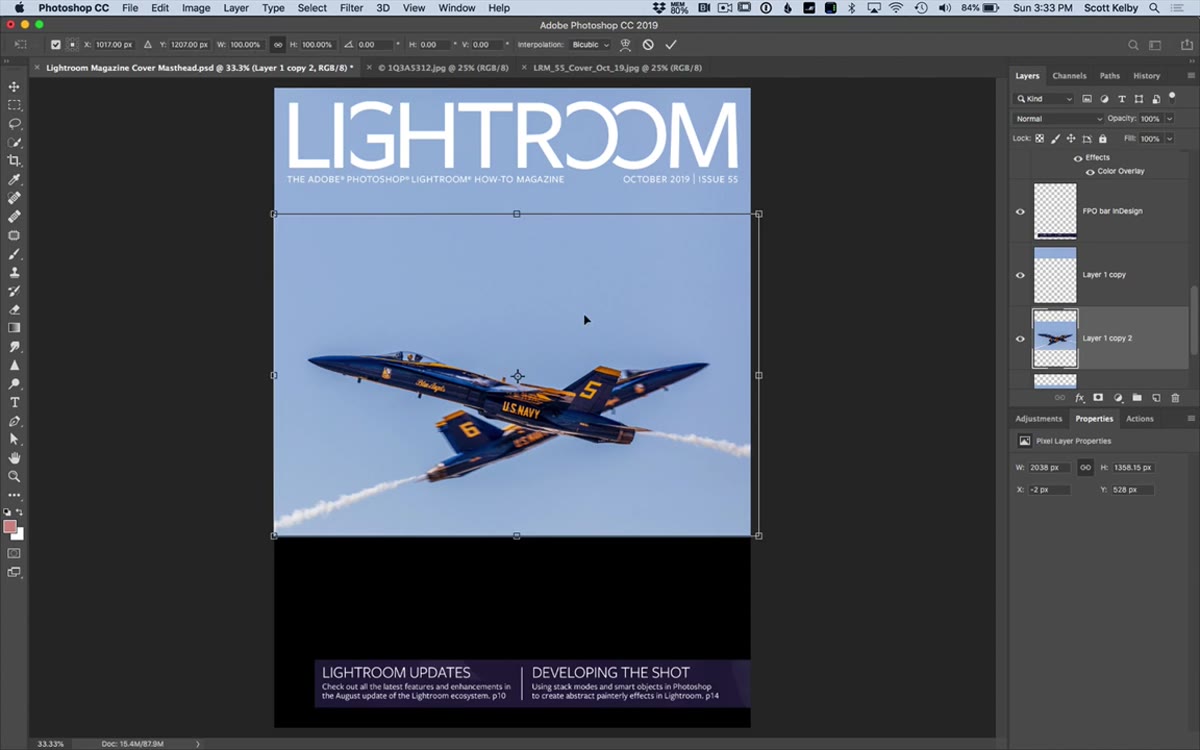Select the Crop tool
The width and height of the screenshot is (1200, 750).
[14, 161]
